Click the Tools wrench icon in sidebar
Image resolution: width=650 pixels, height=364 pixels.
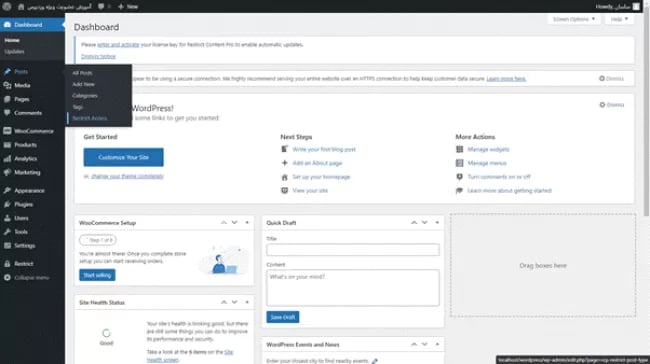(7, 232)
